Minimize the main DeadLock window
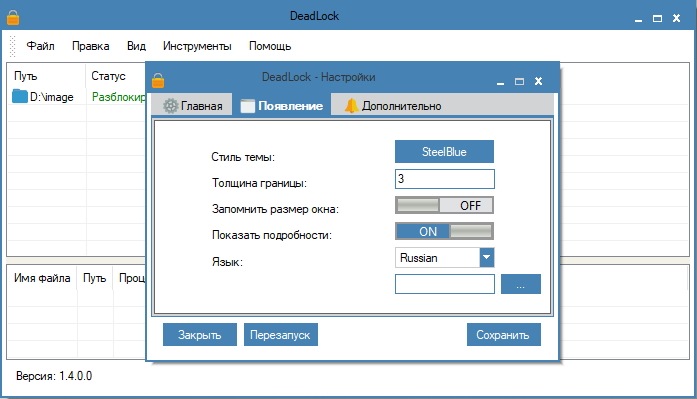This screenshot has width=697, height=399. tap(638, 19)
